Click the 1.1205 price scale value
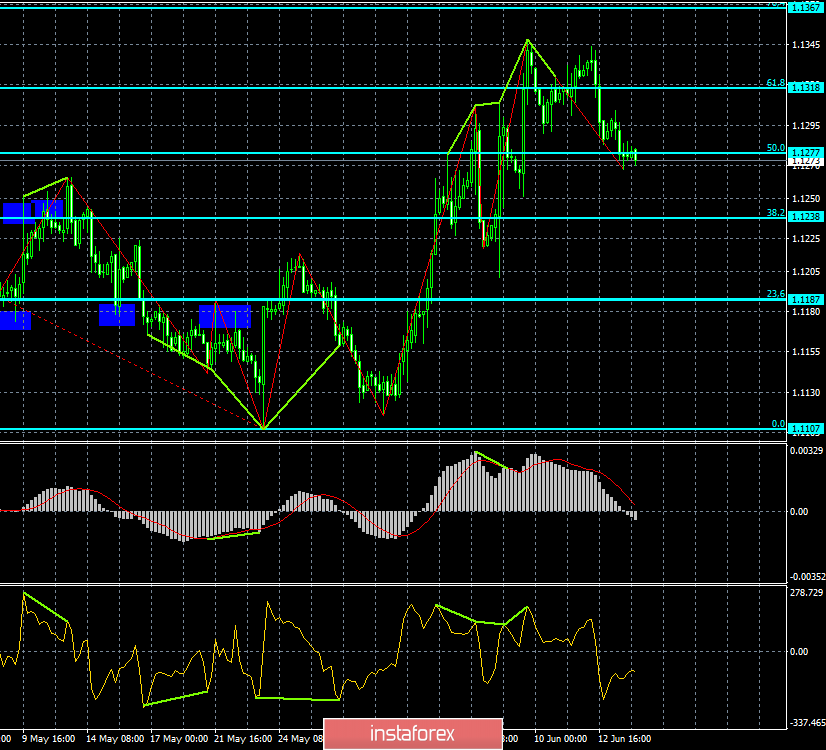The width and height of the screenshot is (826, 750). pyautogui.click(x=807, y=271)
